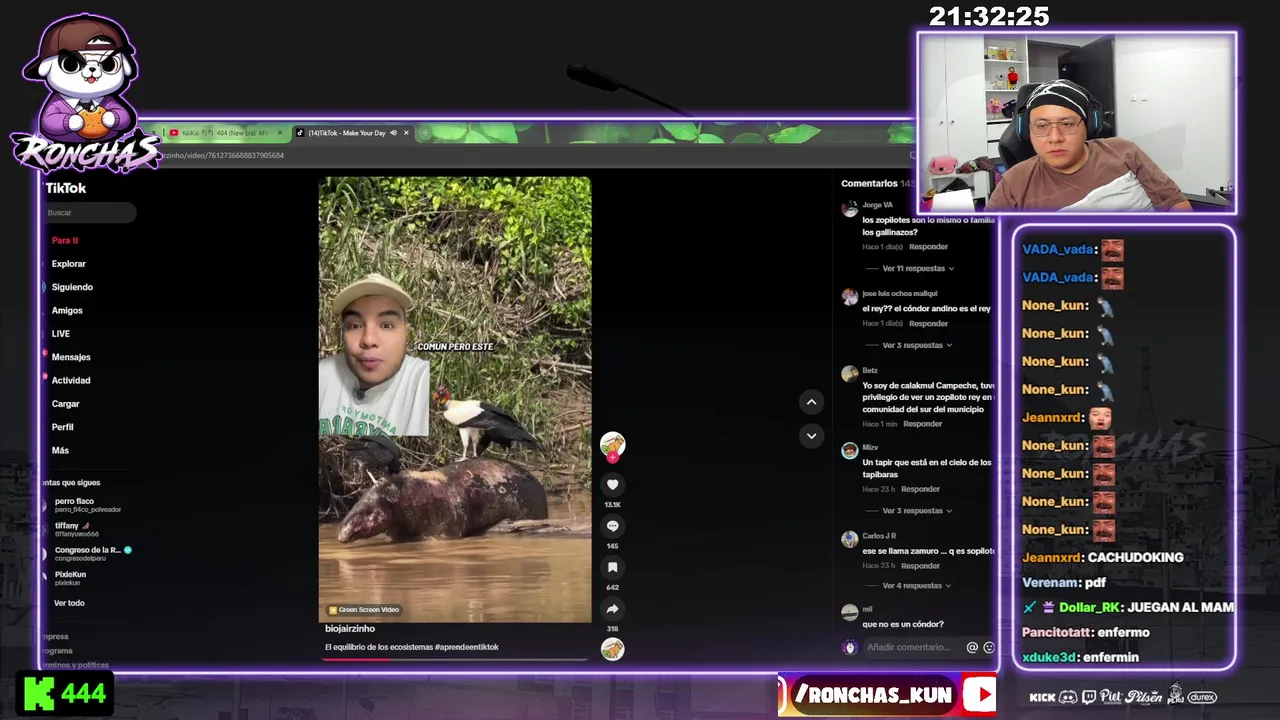This screenshot has height=720, width=1280.
Task: Open perro flaco followed account
Action: tap(87, 505)
